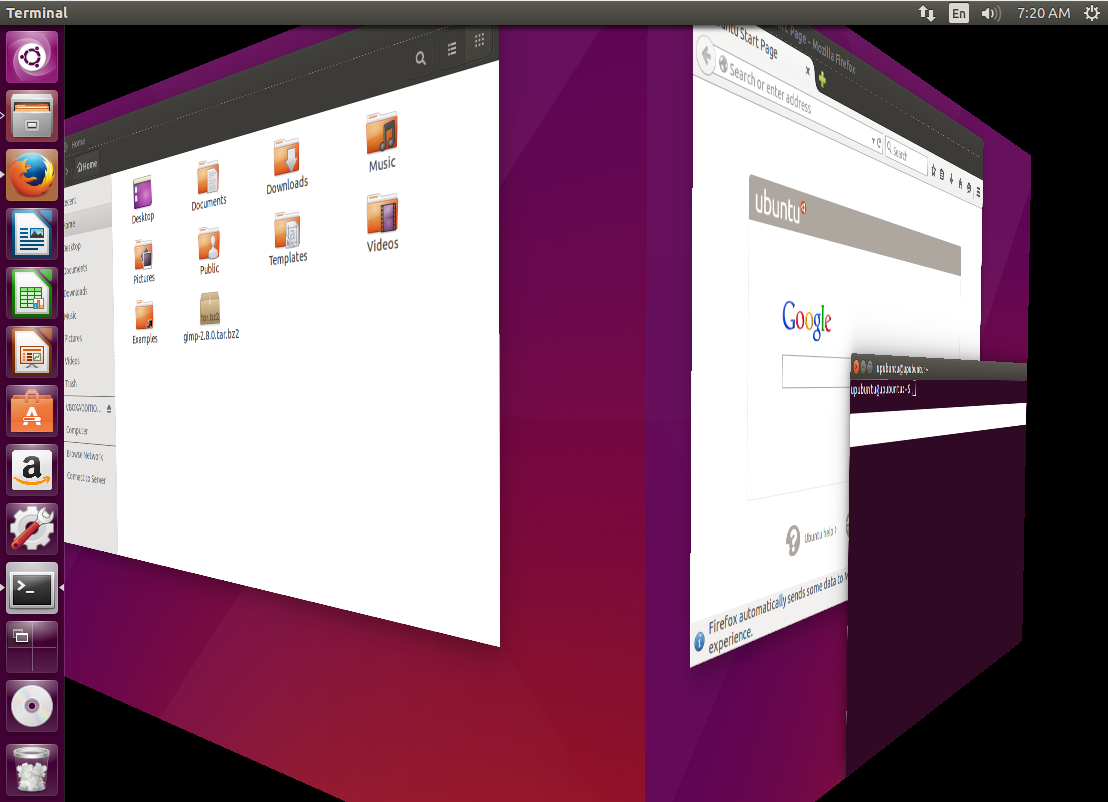Close the Ubuntu Start Page tab

(x=807, y=70)
